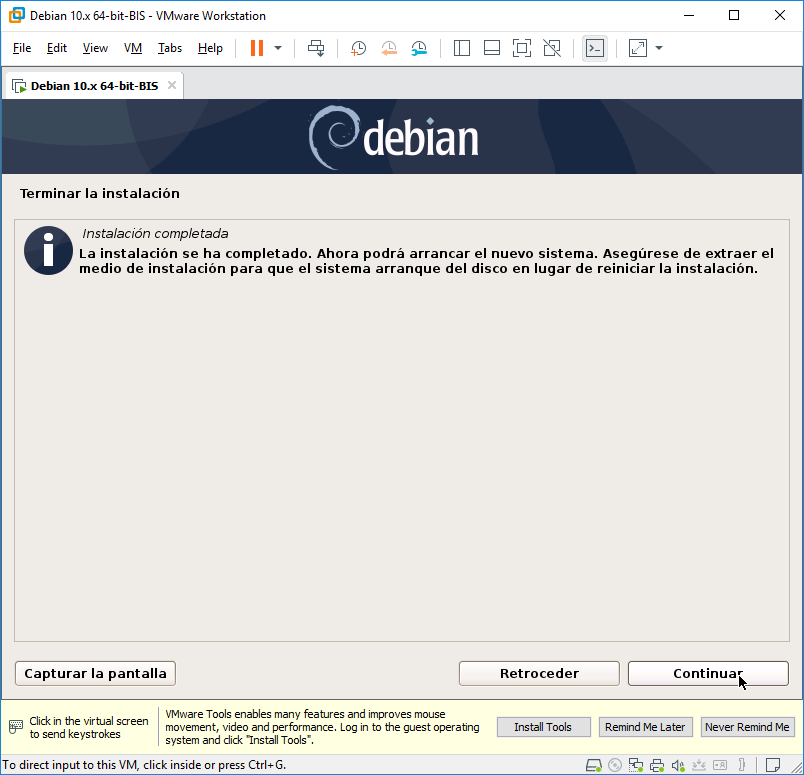Click the network adapter status icon
The image size is (804, 775).
coord(636,765)
